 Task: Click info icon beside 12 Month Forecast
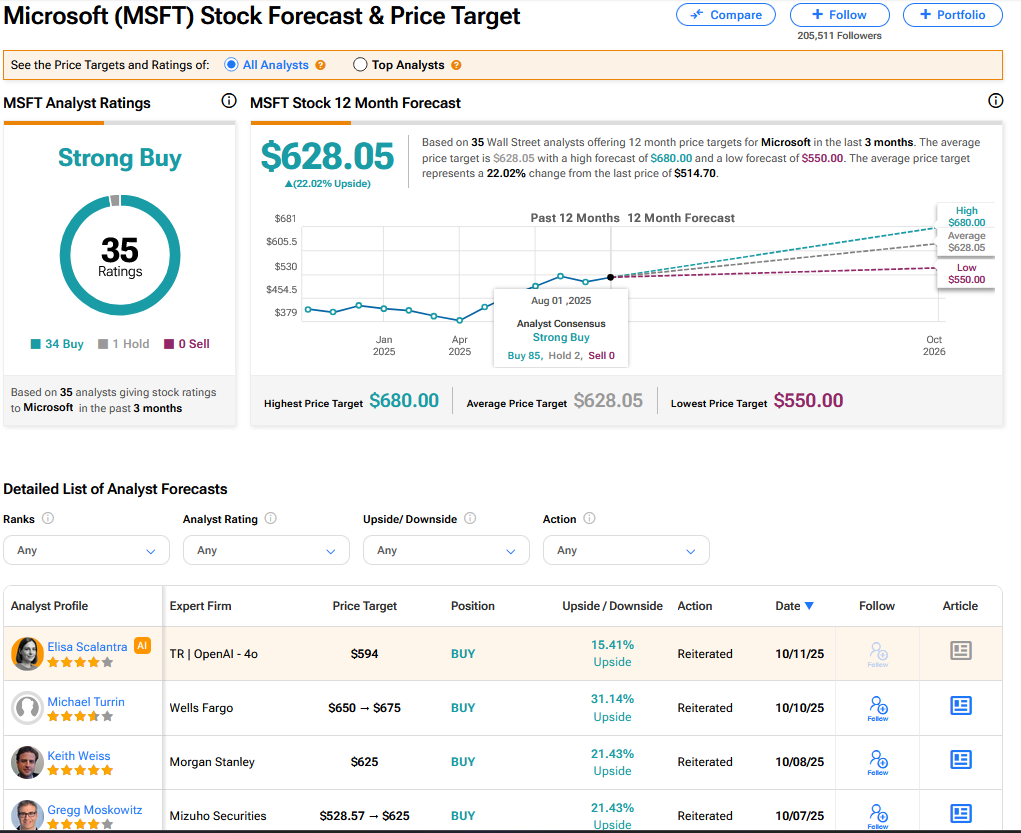click(x=995, y=101)
